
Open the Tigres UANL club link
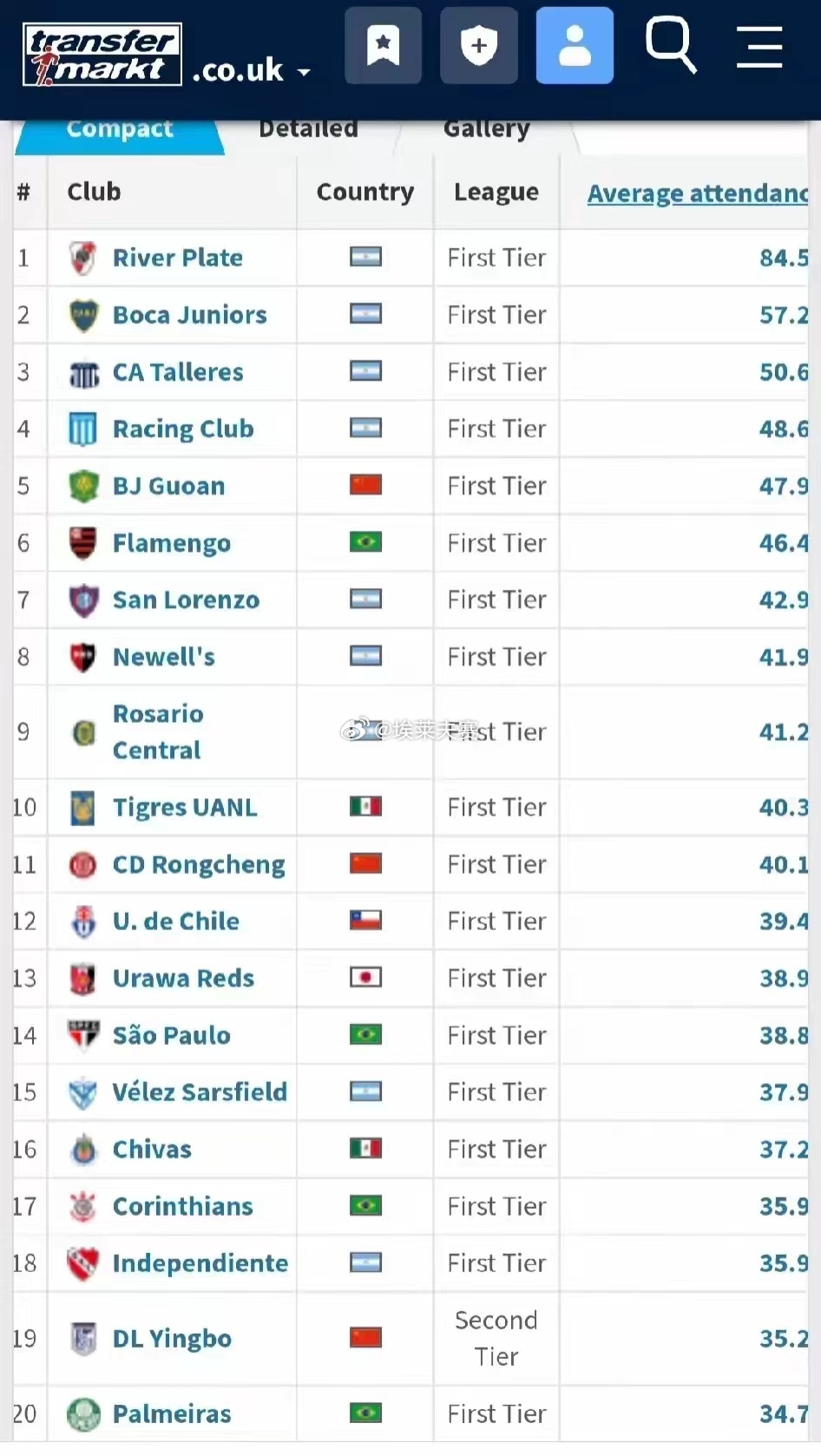185,807
